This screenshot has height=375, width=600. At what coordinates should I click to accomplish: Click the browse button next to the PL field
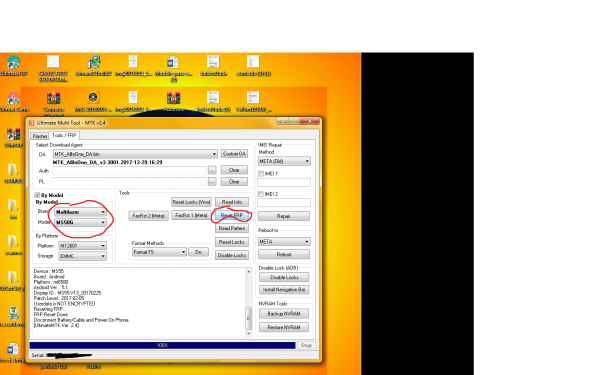pyautogui.click(x=212, y=182)
